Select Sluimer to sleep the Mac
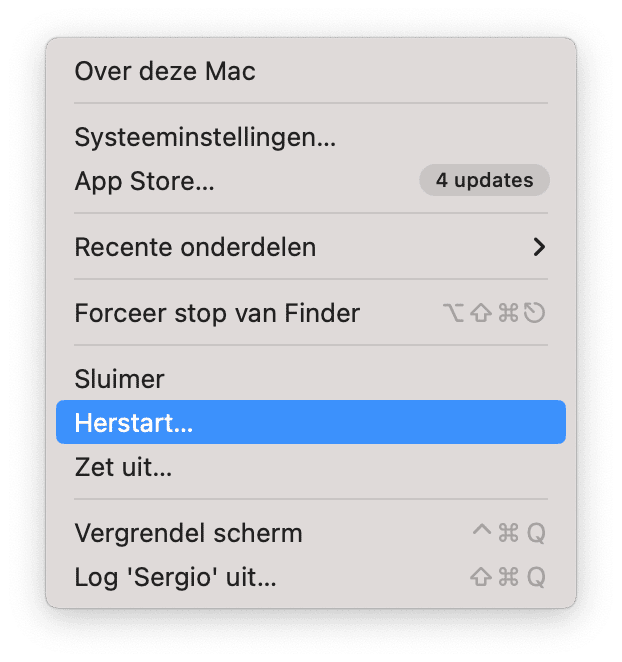Screen dimensions: 622x662 click(x=311, y=379)
